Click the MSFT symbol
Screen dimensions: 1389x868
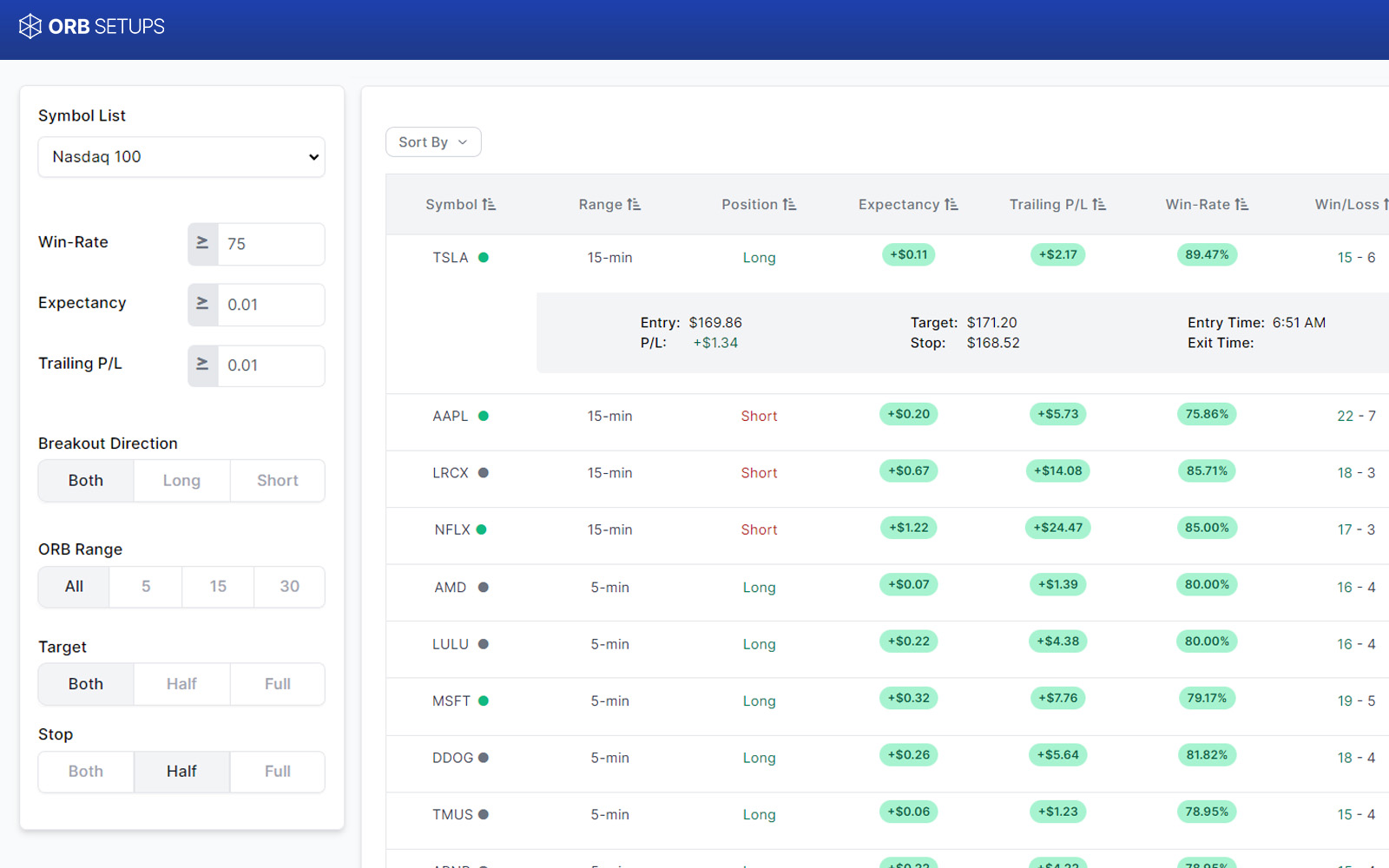point(451,701)
